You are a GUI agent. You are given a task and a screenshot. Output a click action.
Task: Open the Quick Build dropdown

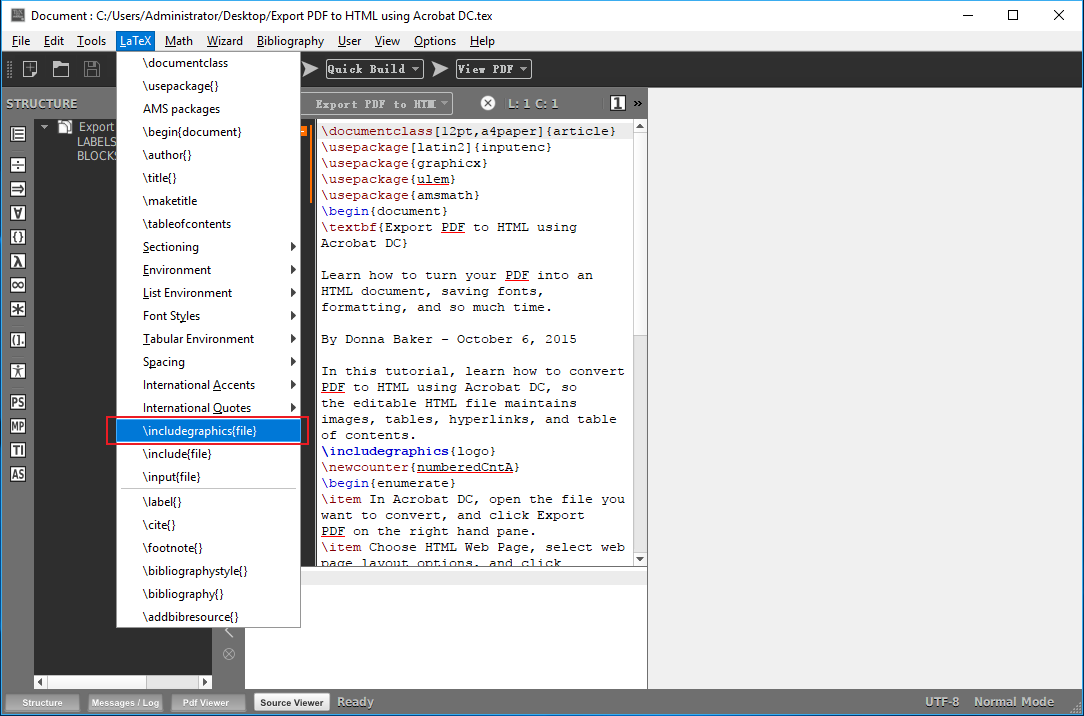374,68
